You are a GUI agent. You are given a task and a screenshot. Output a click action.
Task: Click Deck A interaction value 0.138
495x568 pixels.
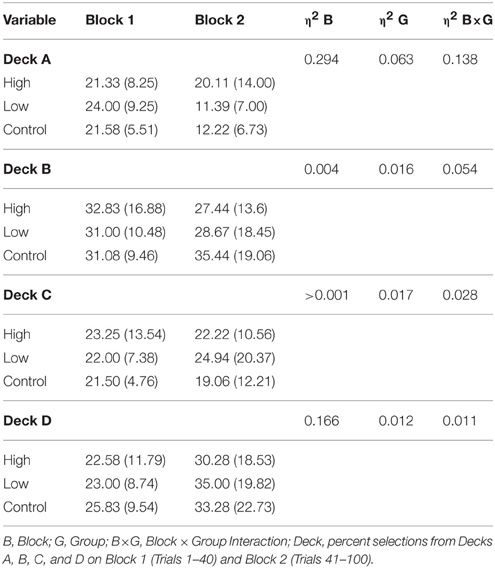pos(460,59)
